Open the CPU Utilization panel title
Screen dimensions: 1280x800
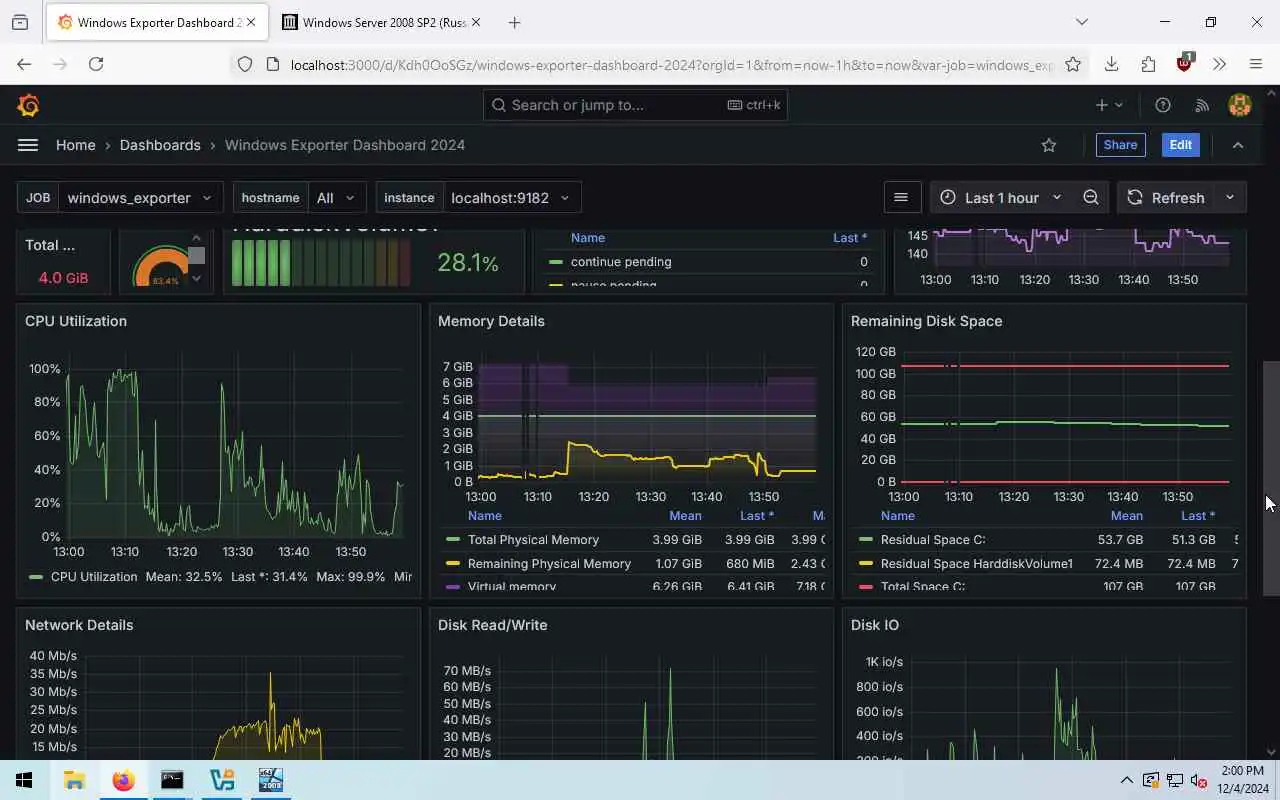click(x=76, y=321)
